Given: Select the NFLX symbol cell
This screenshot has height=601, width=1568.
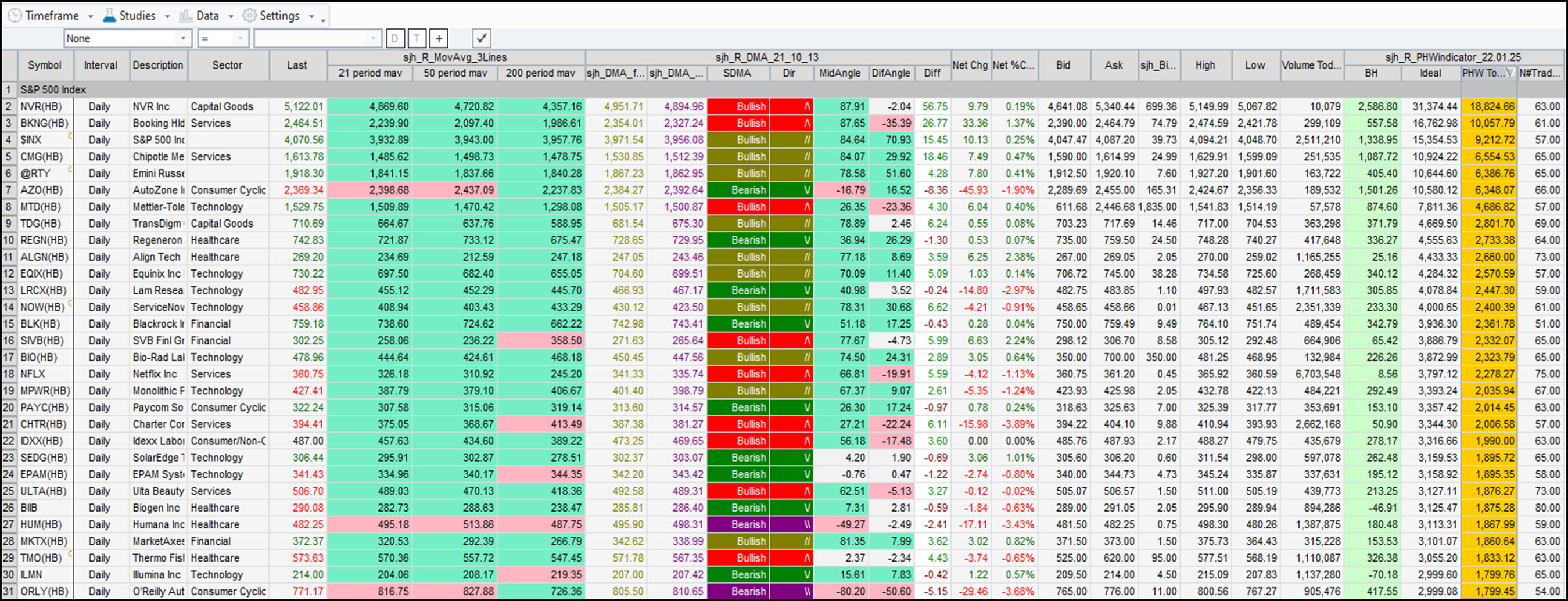Looking at the screenshot, I should coord(45,374).
